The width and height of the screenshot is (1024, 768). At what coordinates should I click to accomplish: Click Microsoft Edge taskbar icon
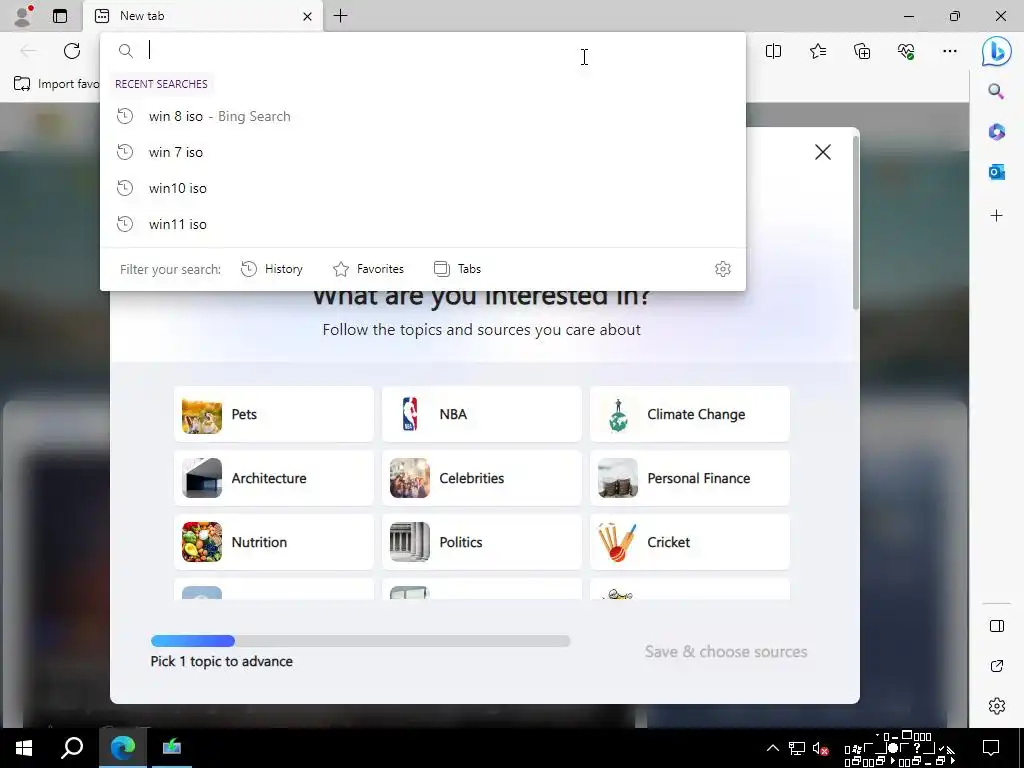pos(123,748)
